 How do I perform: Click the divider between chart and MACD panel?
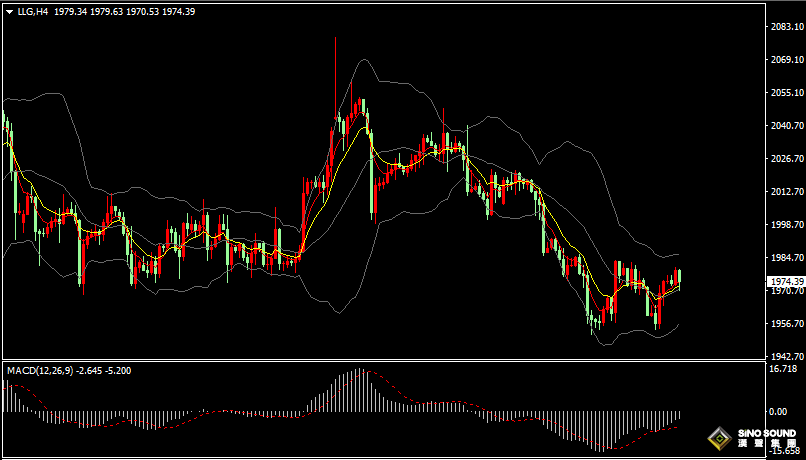384,360
